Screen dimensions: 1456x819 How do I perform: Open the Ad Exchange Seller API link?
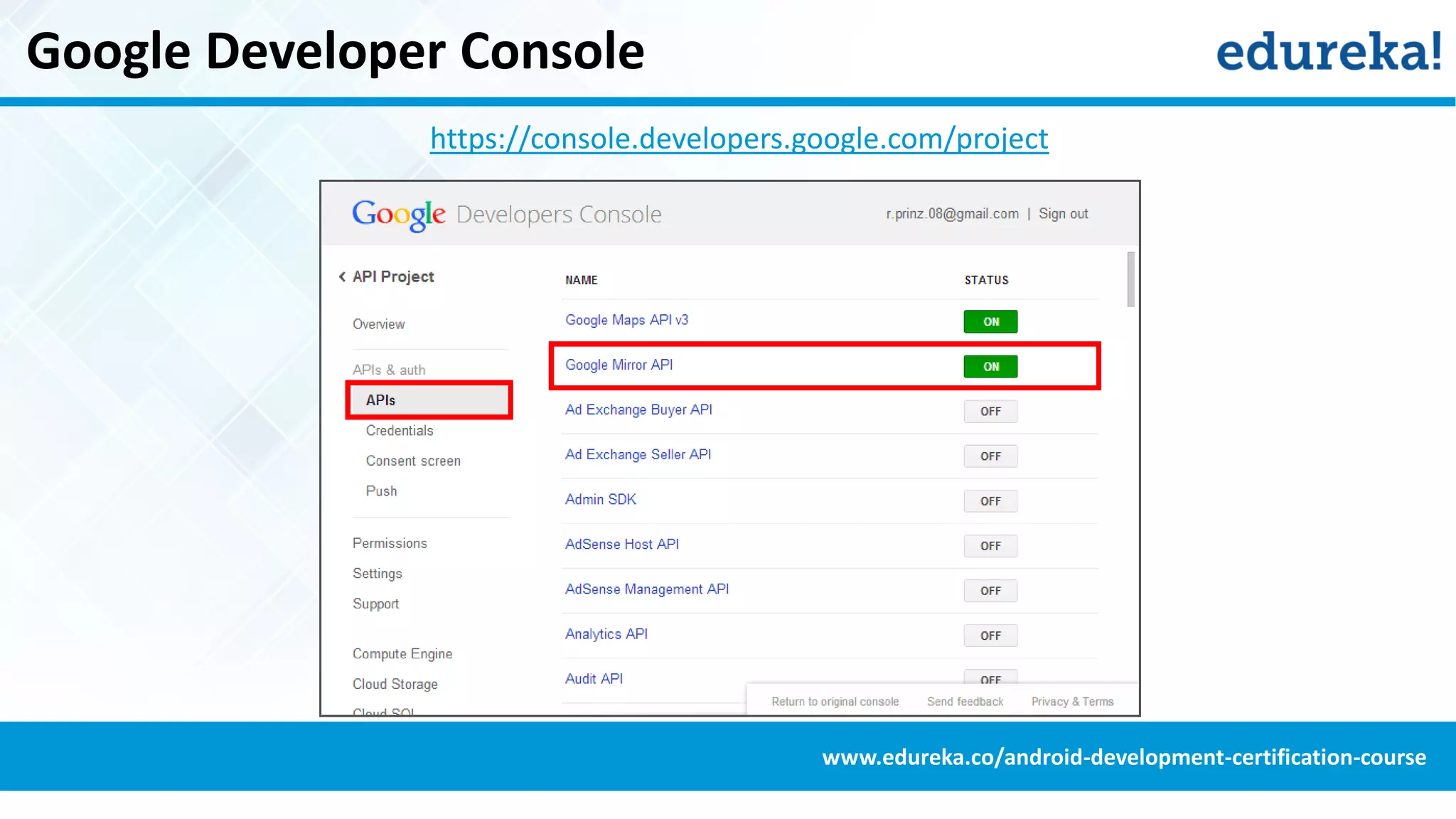(x=638, y=454)
